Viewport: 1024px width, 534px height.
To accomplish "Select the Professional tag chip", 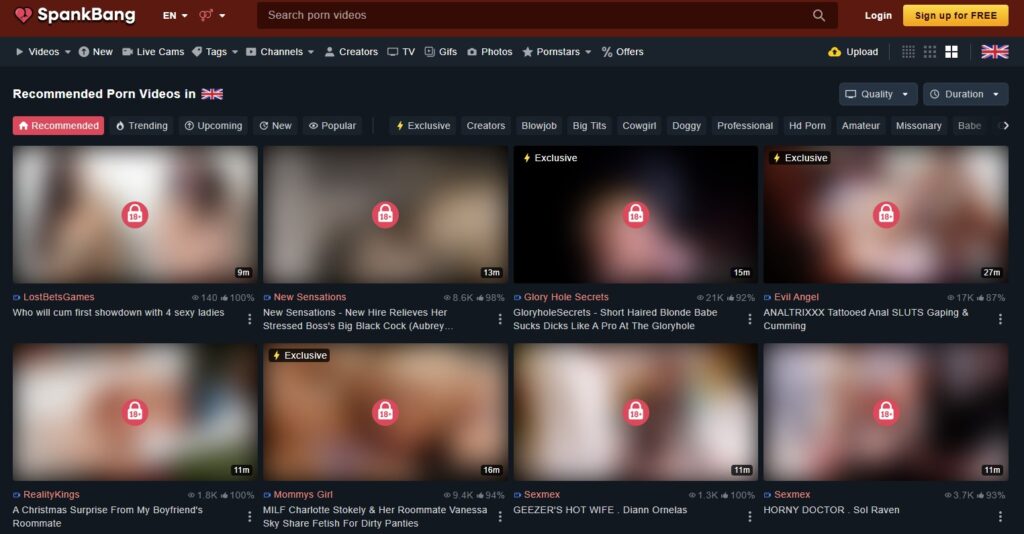I will tap(744, 125).
